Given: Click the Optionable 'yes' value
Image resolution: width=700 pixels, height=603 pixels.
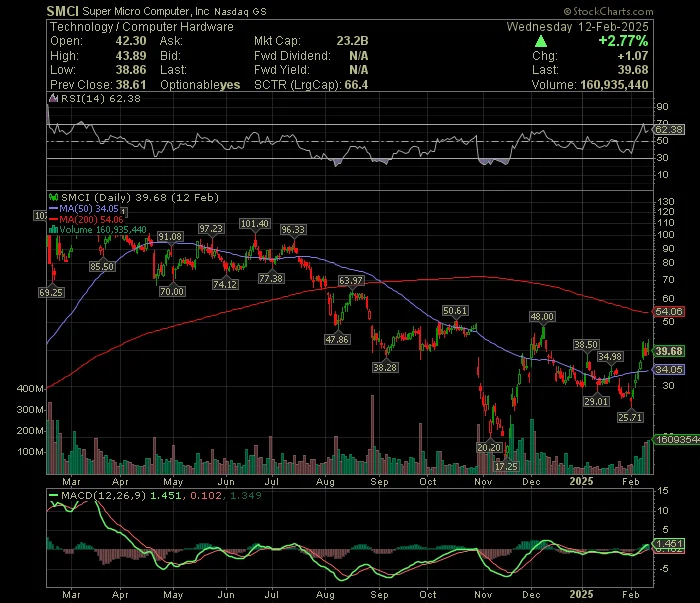Looking at the screenshot, I should tap(230, 85).
